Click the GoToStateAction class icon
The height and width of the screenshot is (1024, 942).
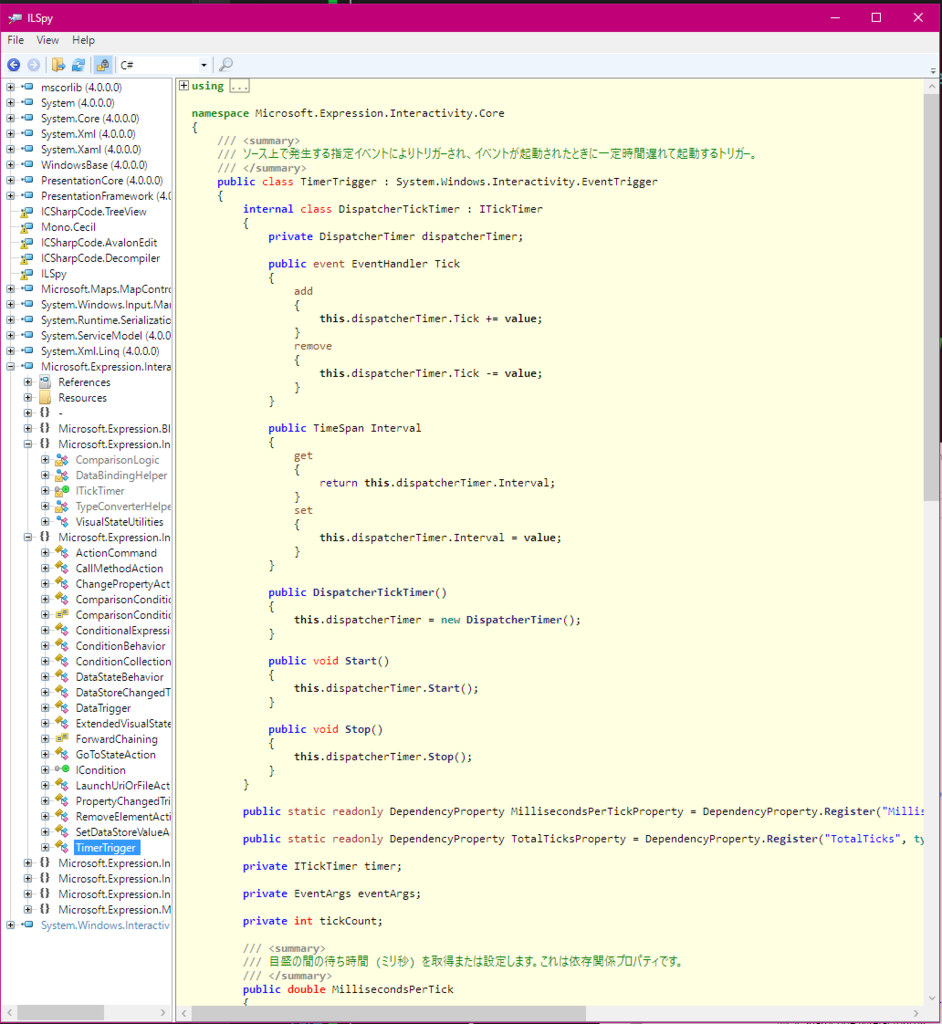pos(62,754)
